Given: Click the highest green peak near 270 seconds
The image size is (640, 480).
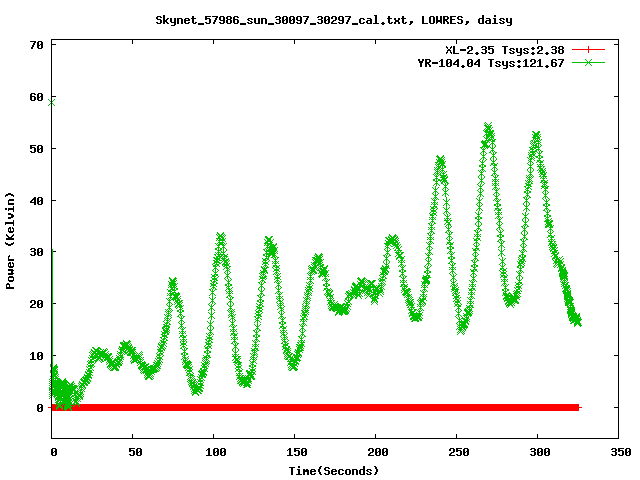Looking at the screenshot, I should click(488, 127).
